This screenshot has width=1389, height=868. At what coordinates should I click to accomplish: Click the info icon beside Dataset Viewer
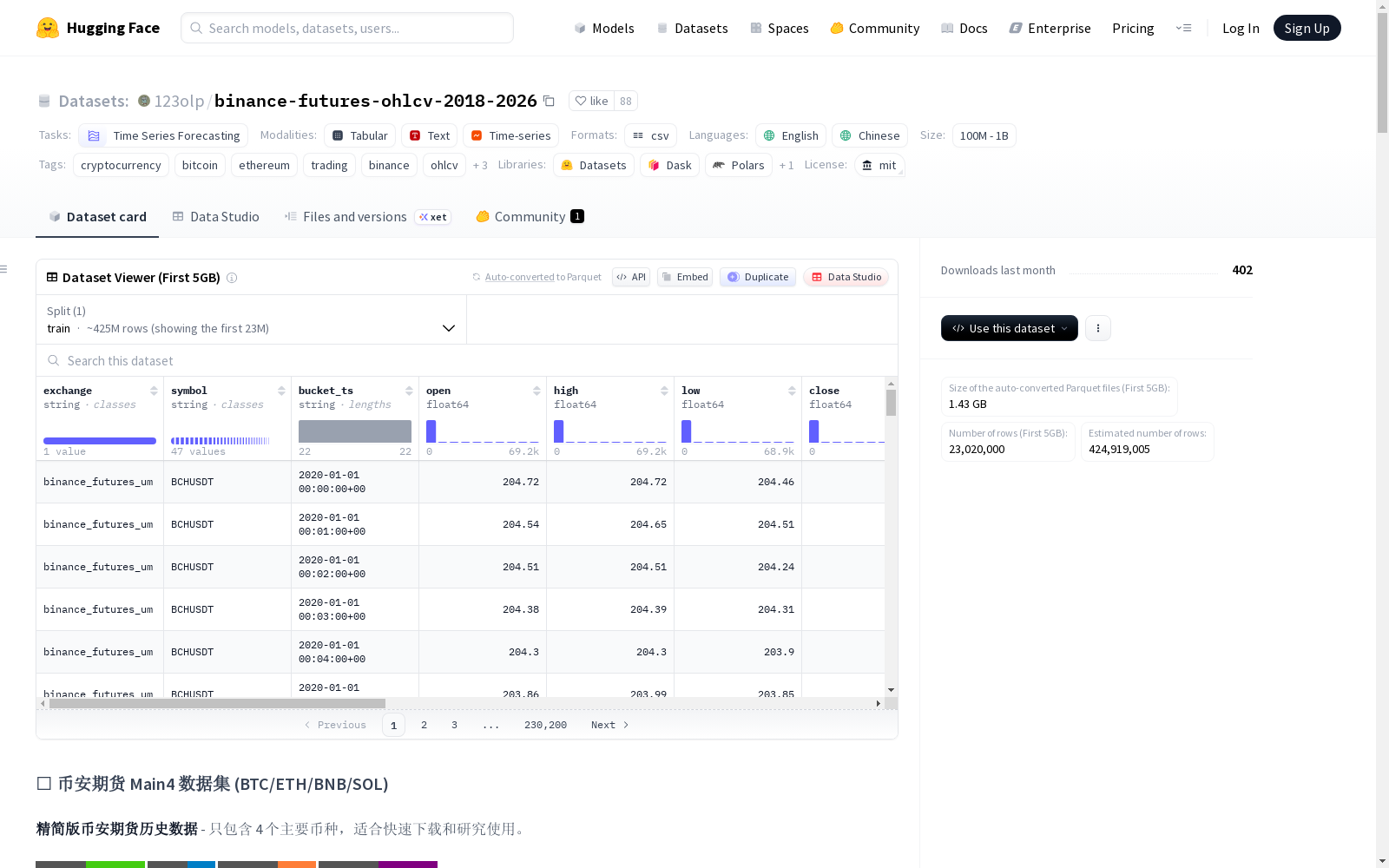pyautogui.click(x=232, y=278)
